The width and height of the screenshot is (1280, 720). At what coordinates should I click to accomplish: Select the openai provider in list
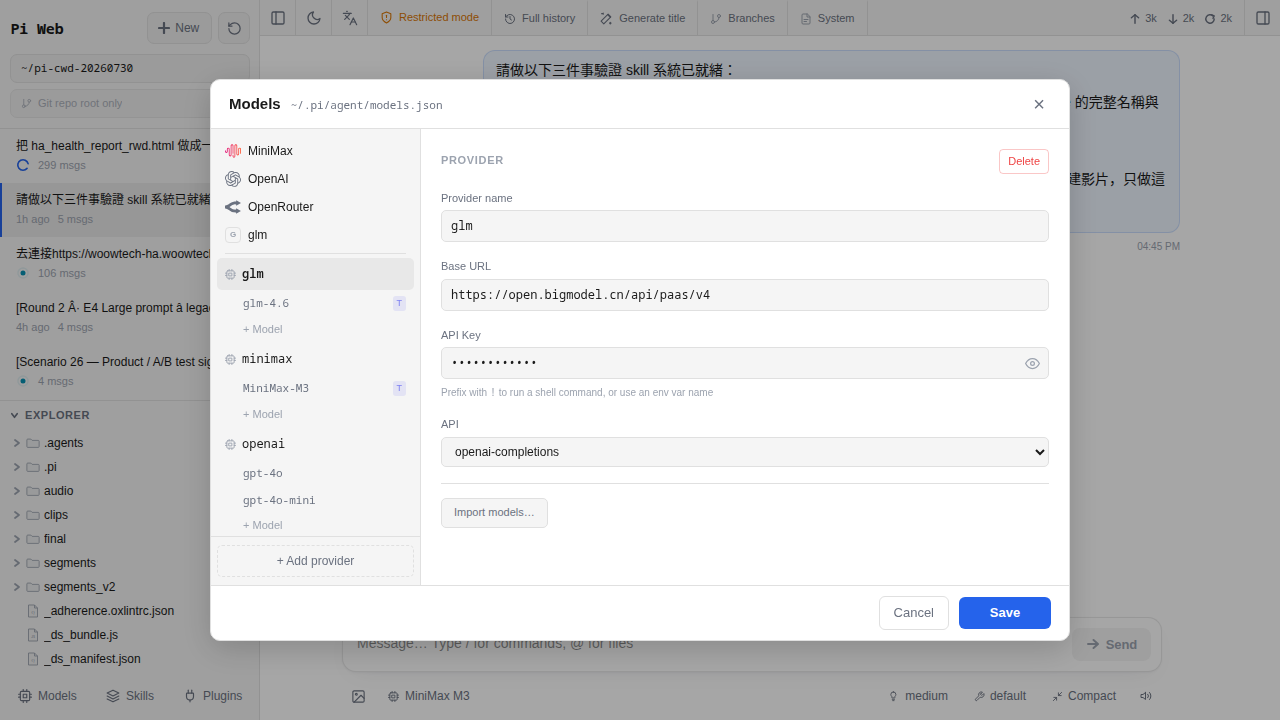click(x=315, y=444)
